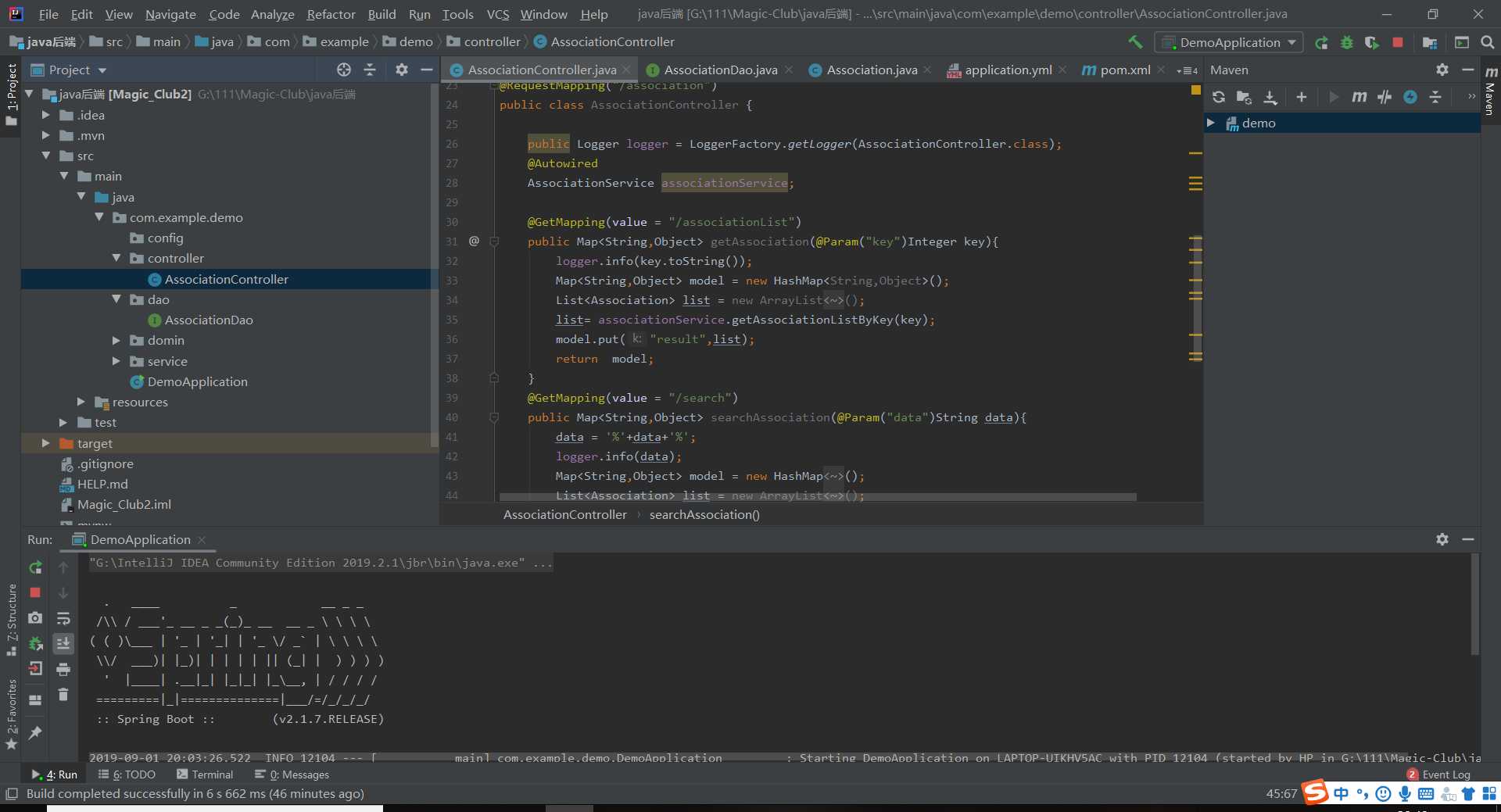Toggle the 7: Structure side panel

point(11,619)
